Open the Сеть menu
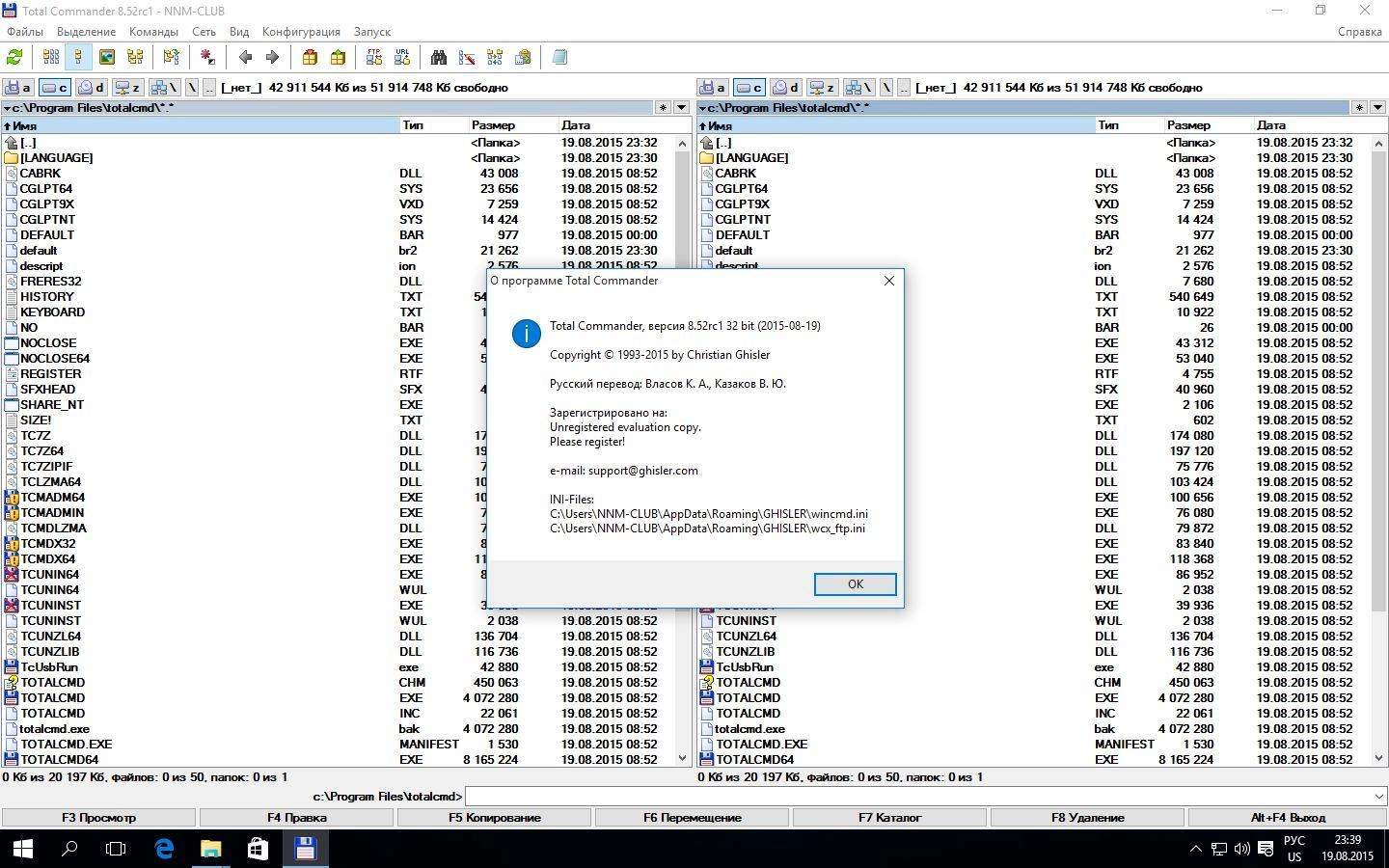The height and width of the screenshot is (868, 1389). (x=204, y=31)
